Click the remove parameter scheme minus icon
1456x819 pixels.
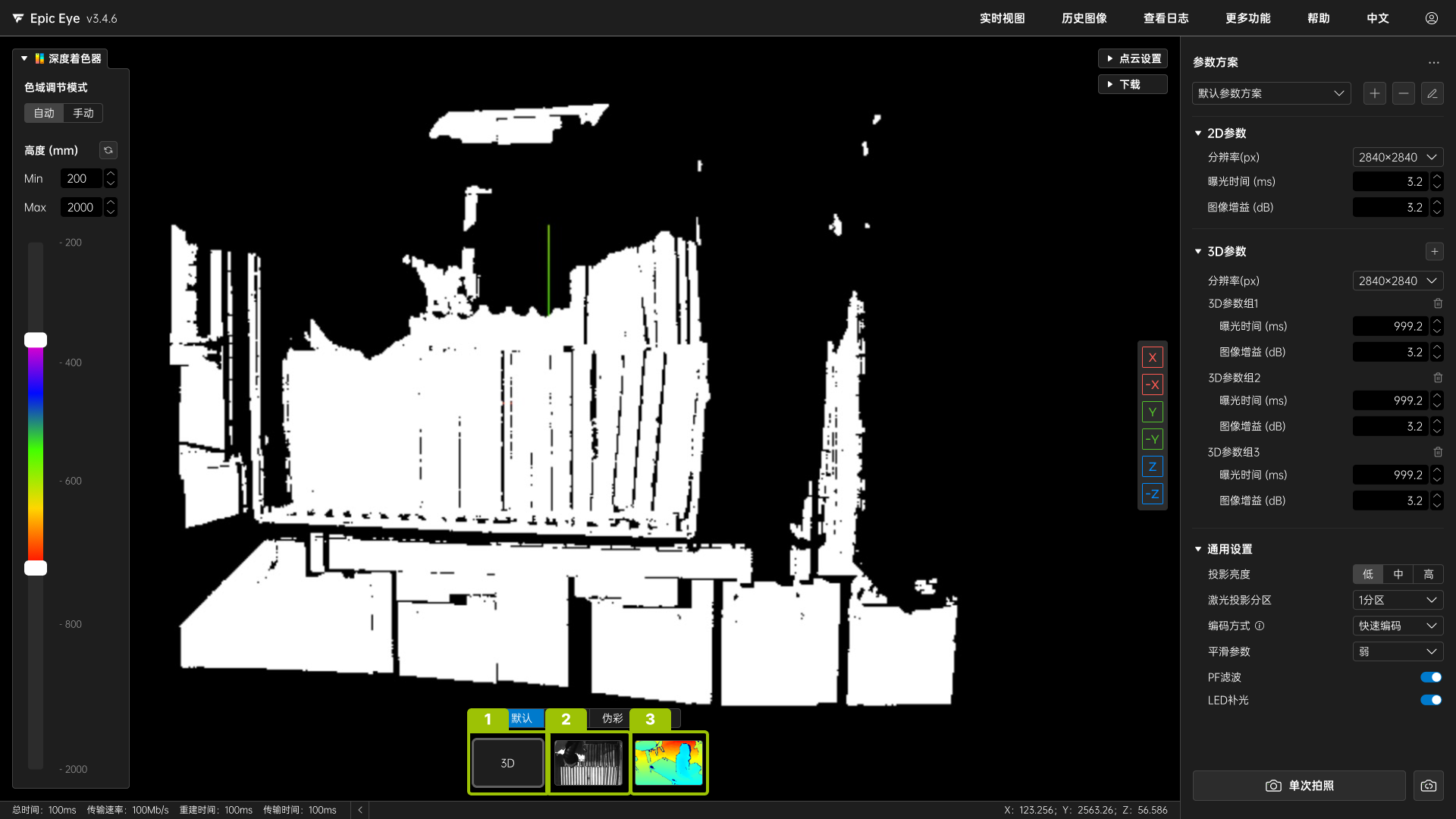tap(1403, 93)
